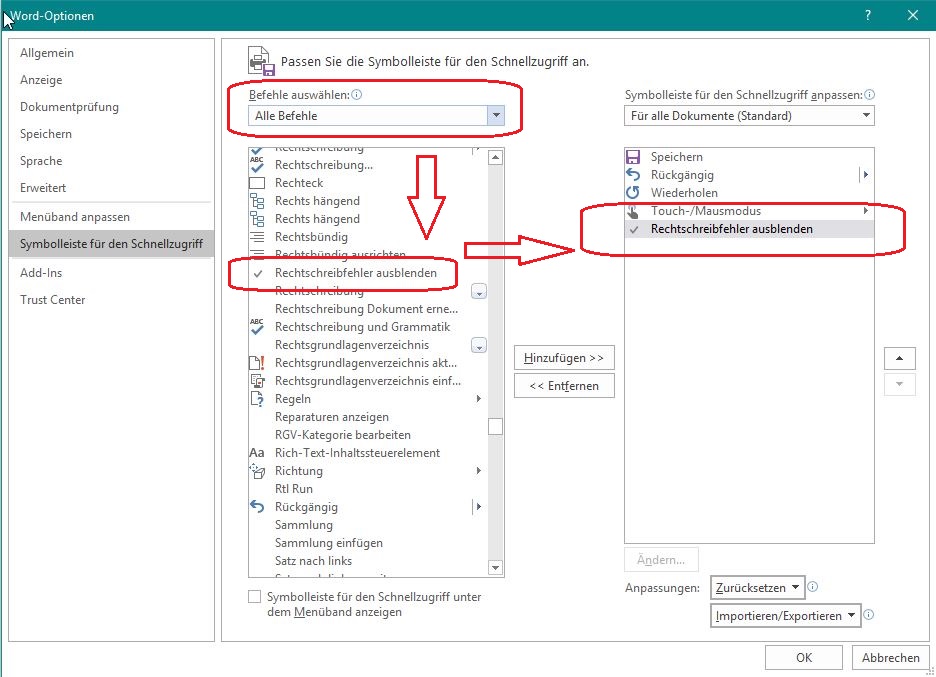Select Sammlung einfügen command
Viewport: 936px width, 677px height.
click(x=329, y=543)
